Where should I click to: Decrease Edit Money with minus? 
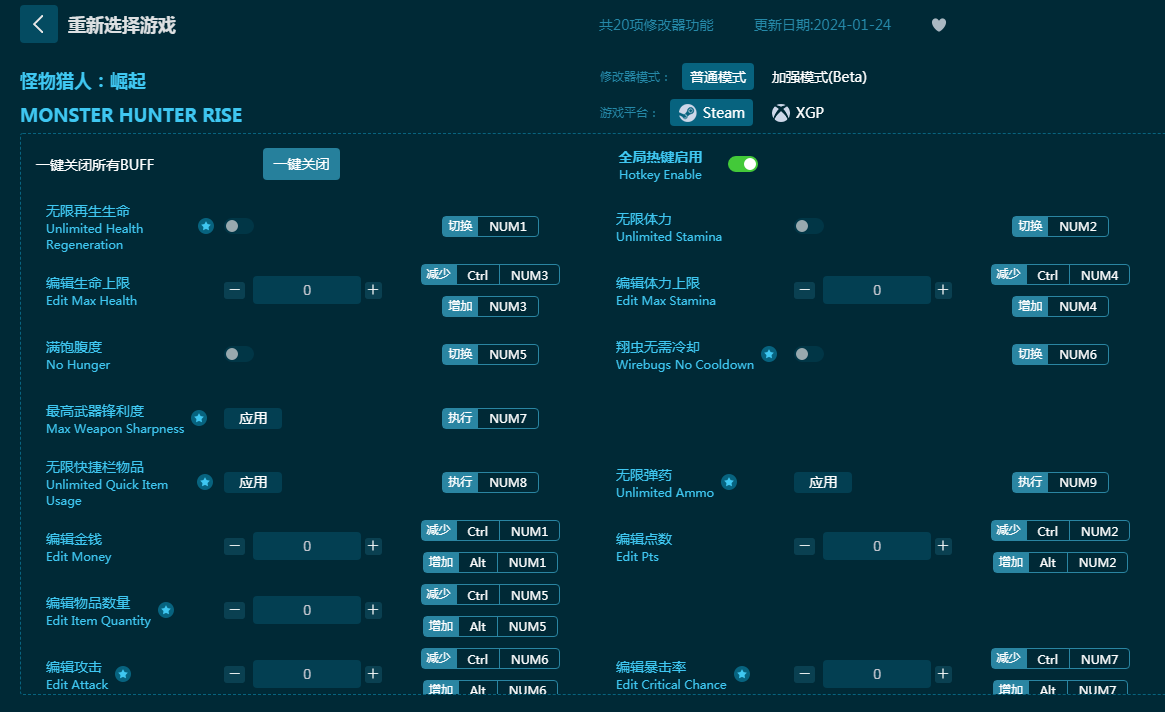[235, 546]
